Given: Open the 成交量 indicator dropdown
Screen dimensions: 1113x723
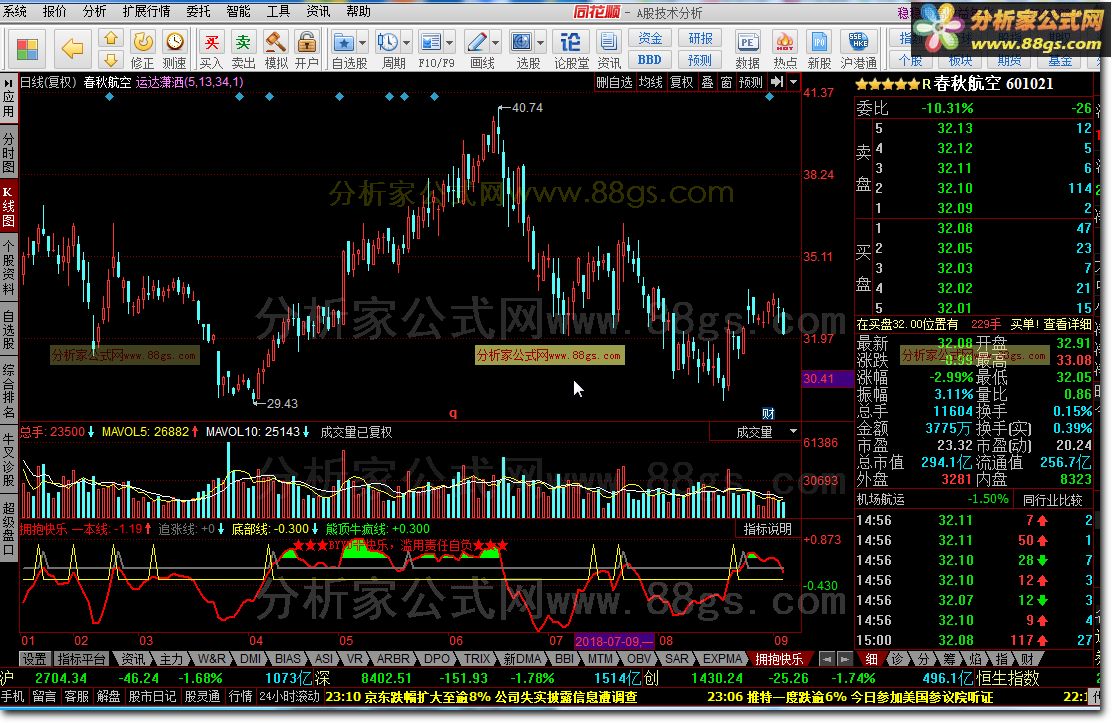Looking at the screenshot, I should coord(793,431).
